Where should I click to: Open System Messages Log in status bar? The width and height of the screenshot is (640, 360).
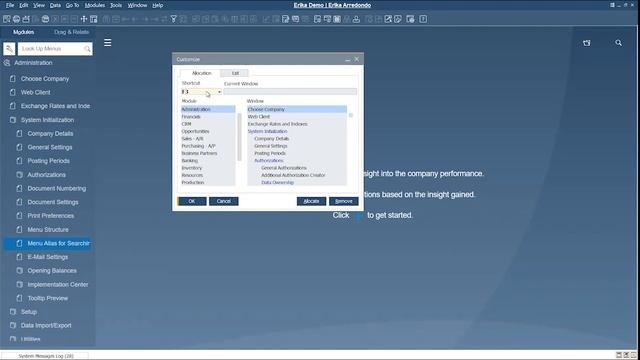46,356
